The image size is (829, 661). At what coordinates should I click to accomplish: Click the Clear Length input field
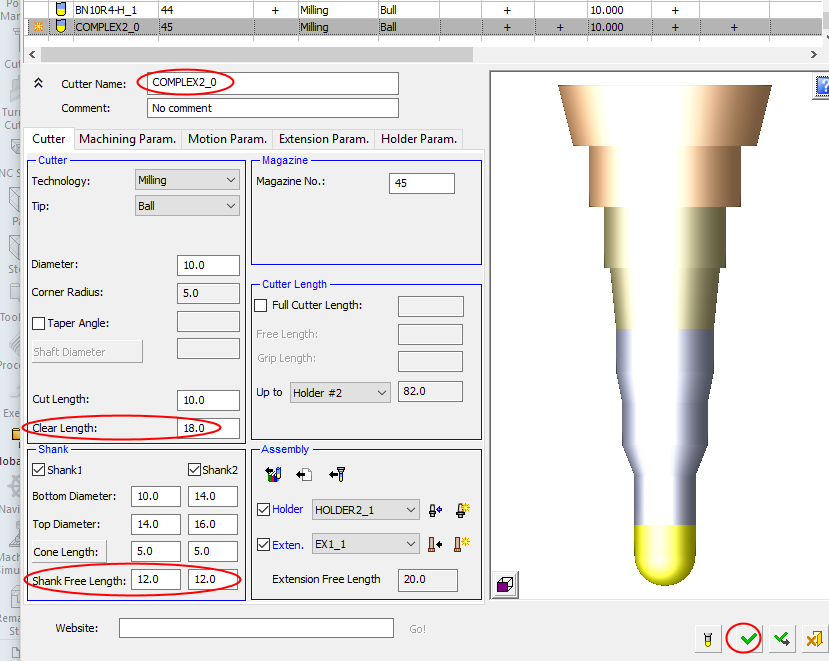pyautogui.click(x=208, y=428)
